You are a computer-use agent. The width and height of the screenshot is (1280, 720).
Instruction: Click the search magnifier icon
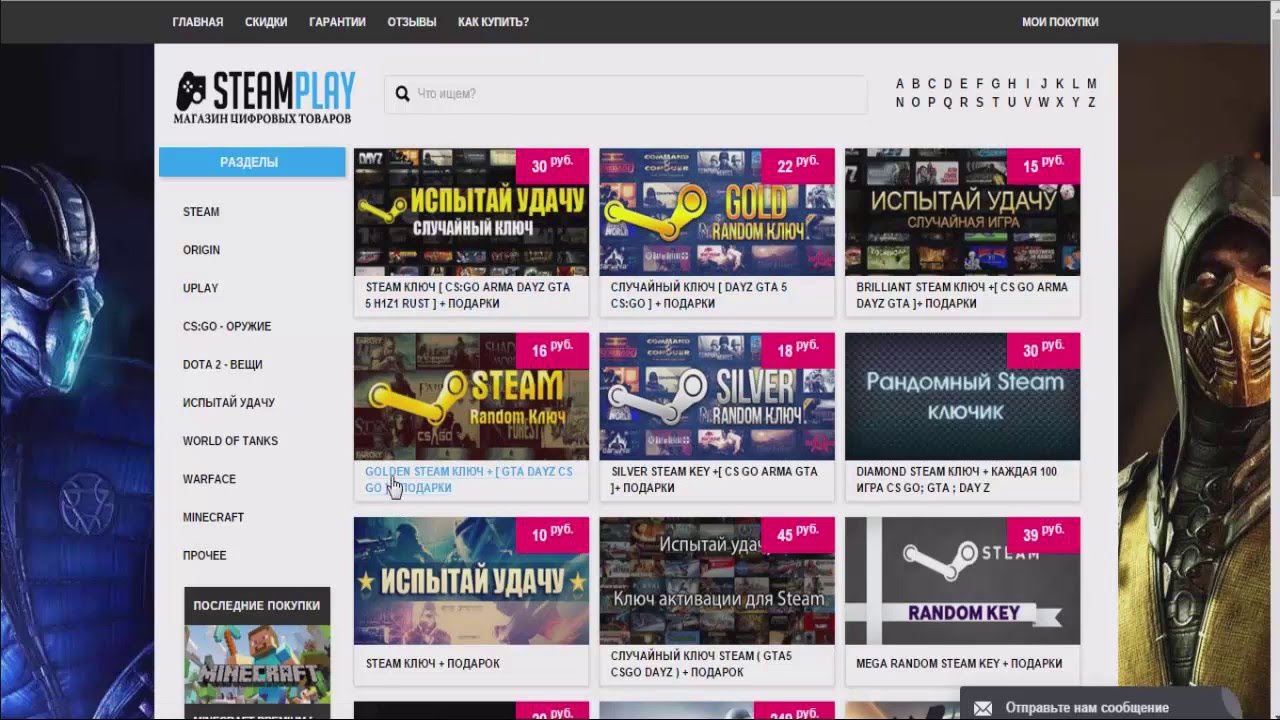[x=402, y=94]
